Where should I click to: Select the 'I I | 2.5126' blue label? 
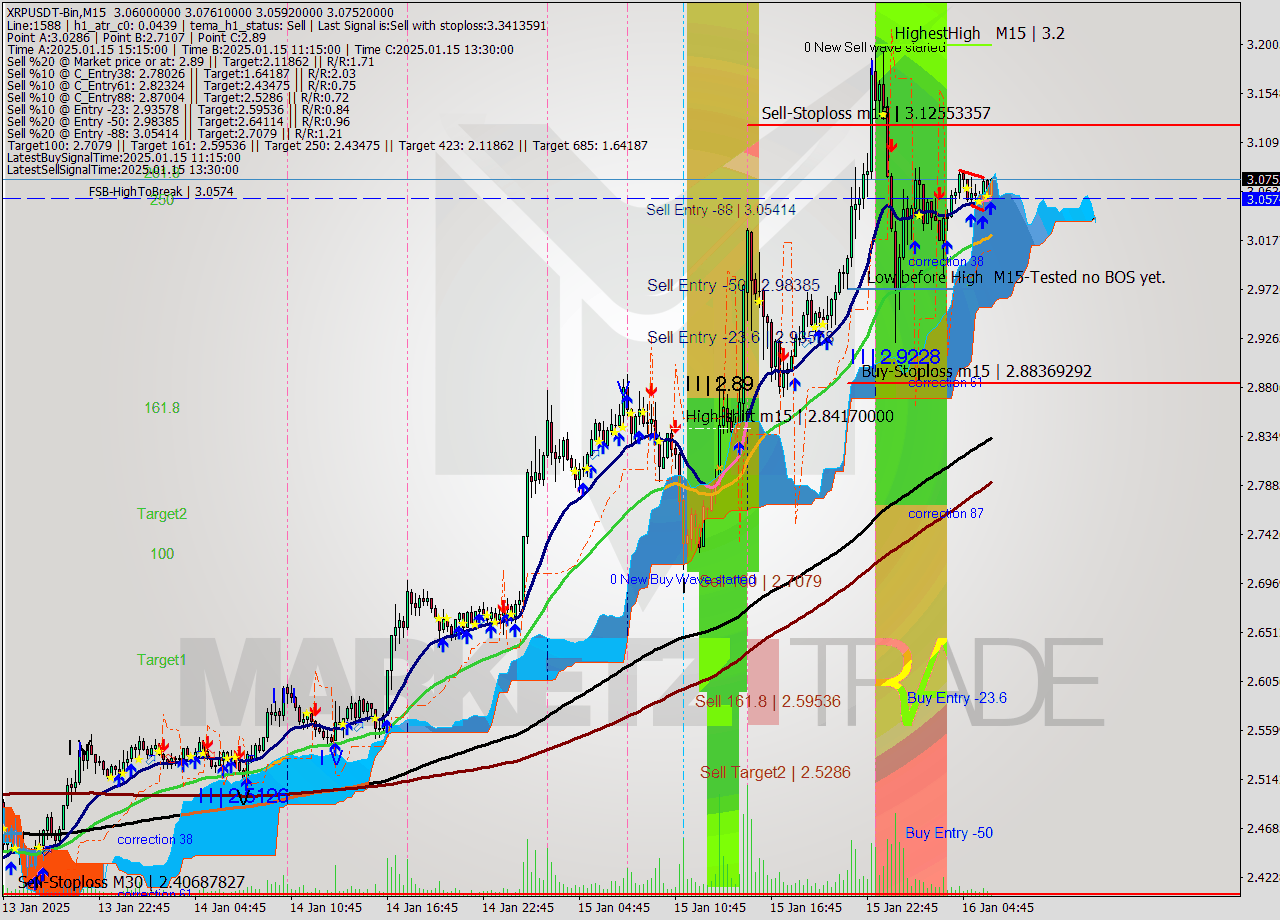(243, 796)
